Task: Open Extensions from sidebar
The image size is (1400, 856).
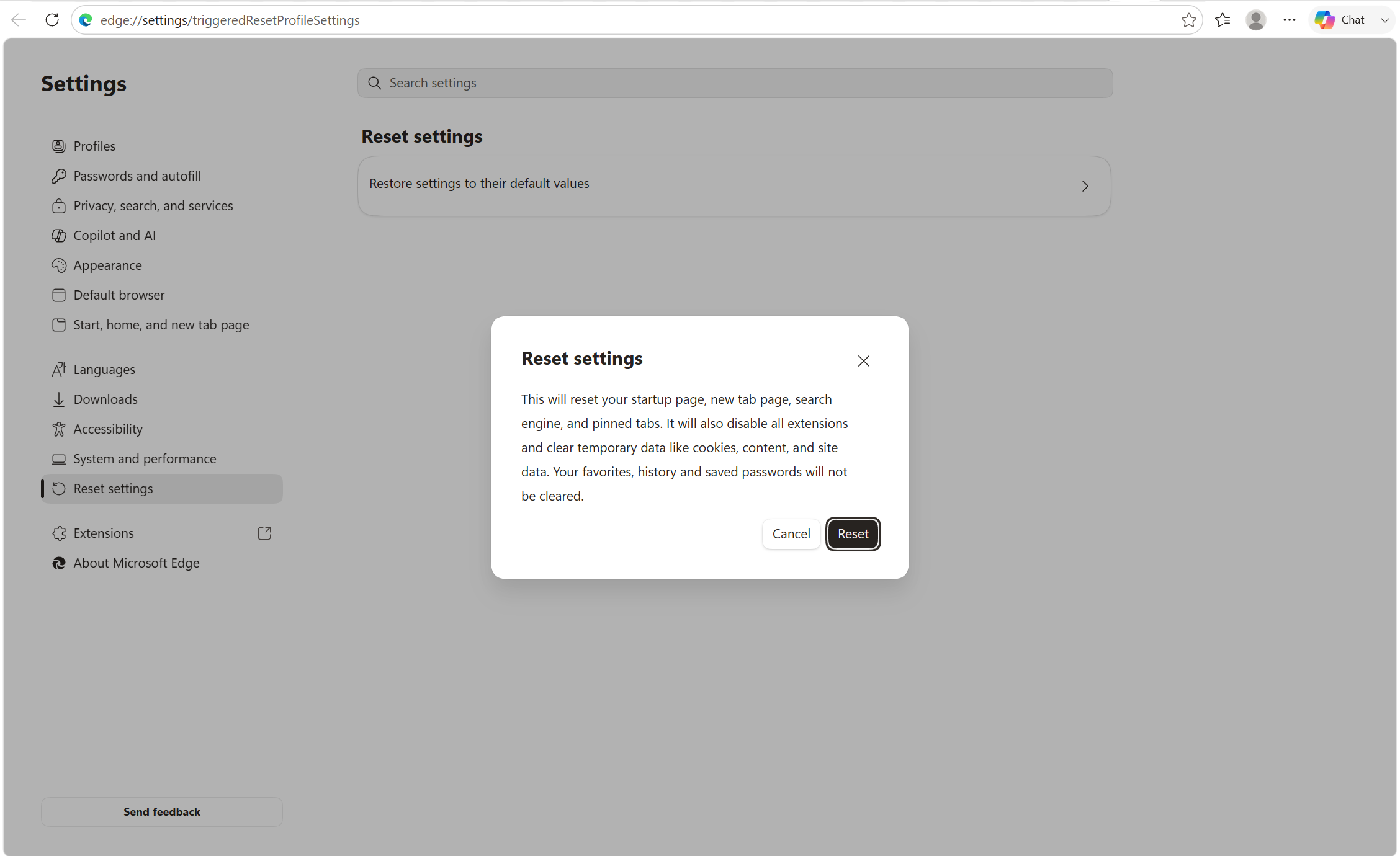Action: tap(162, 533)
